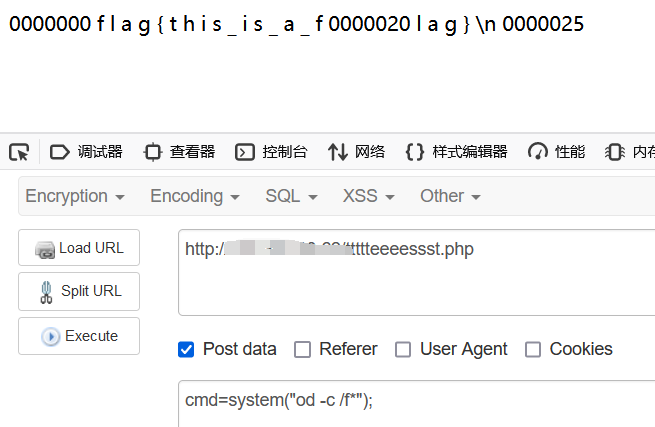Open the SQL dropdown menu
The image size is (655, 427).
(291, 196)
